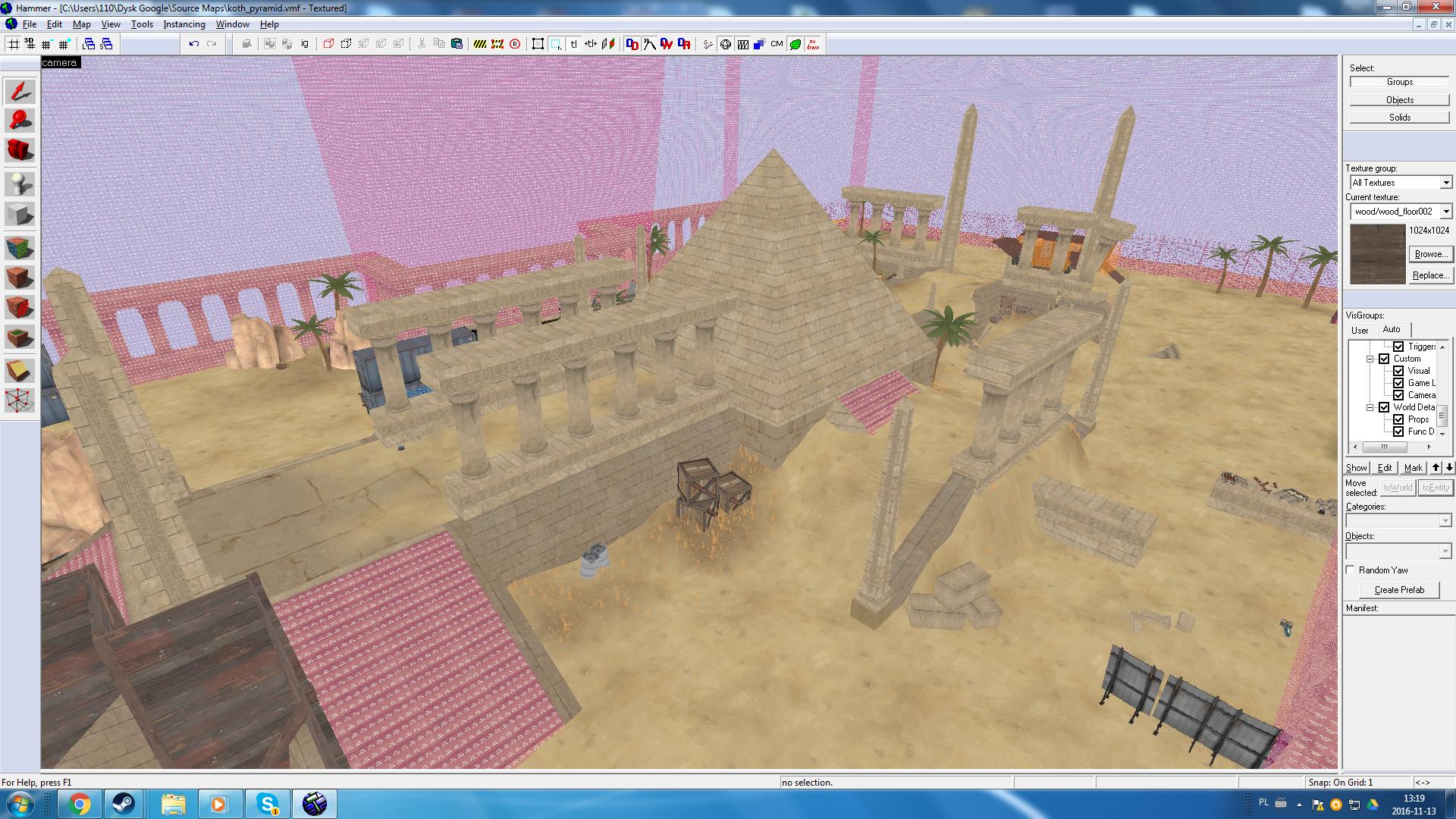Click the Paste clipboard icon
This screenshot has height=819, width=1456.
(x=457, y=44)
